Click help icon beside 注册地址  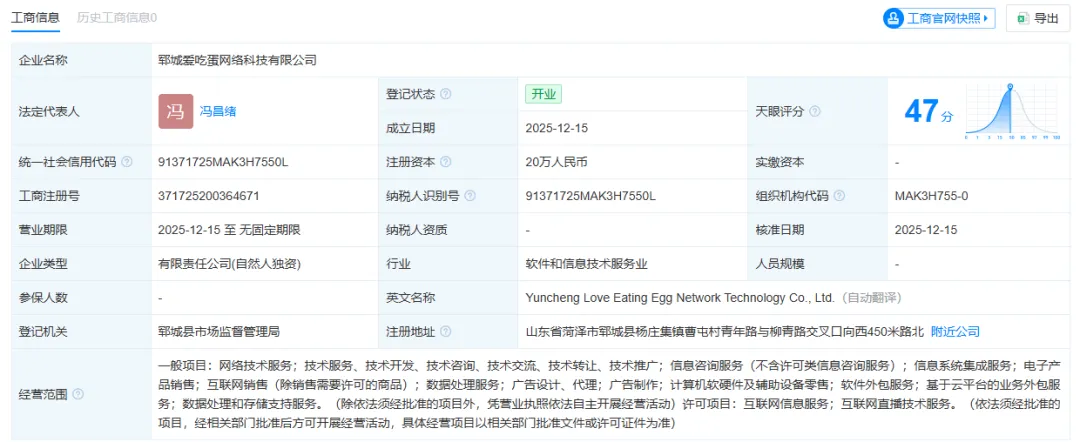[446, 332]
